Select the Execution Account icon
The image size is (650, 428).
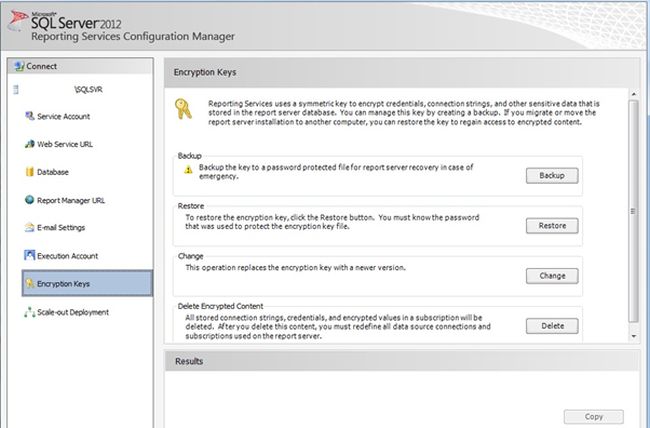[x=29, y=256]
